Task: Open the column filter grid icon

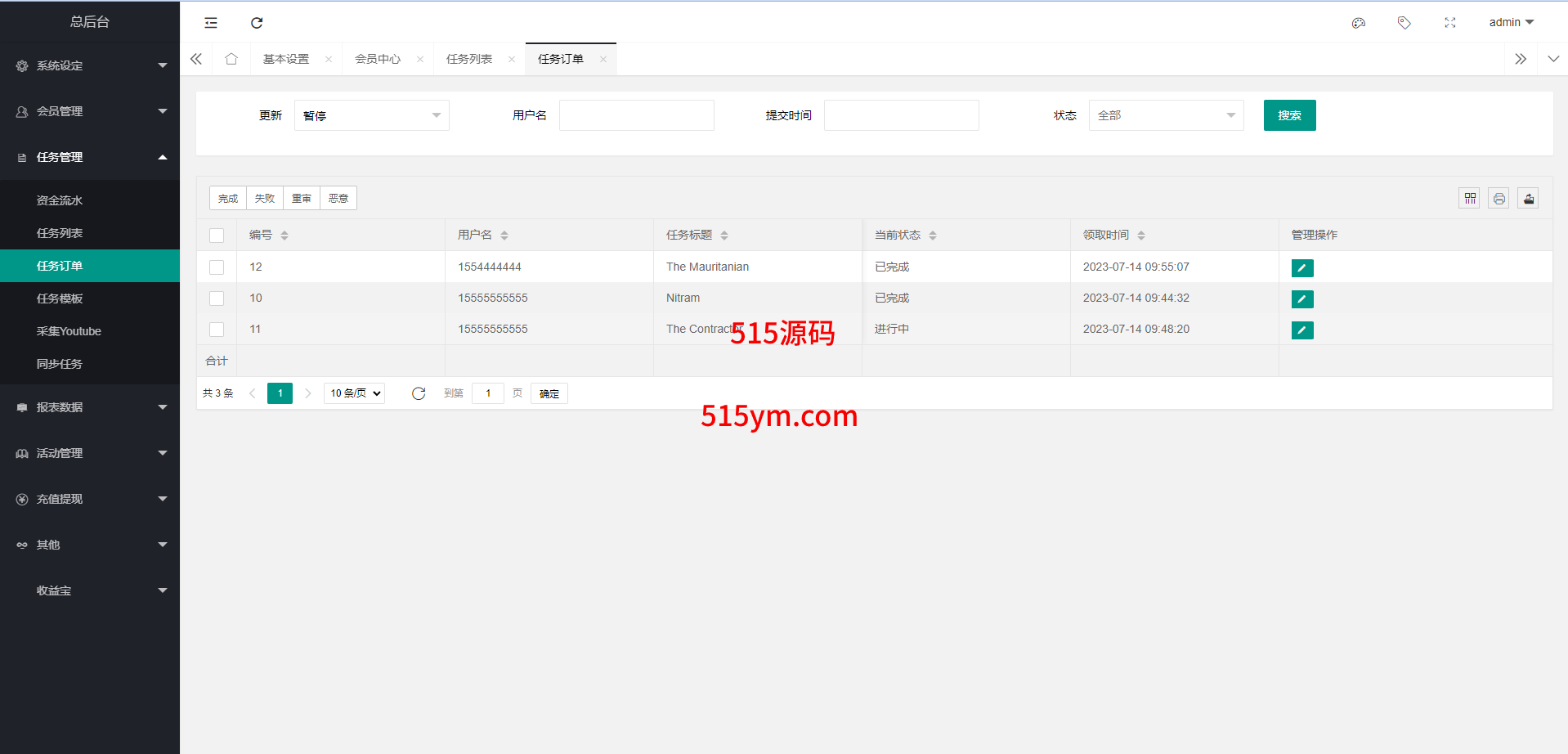Action: pos(1470,198)
